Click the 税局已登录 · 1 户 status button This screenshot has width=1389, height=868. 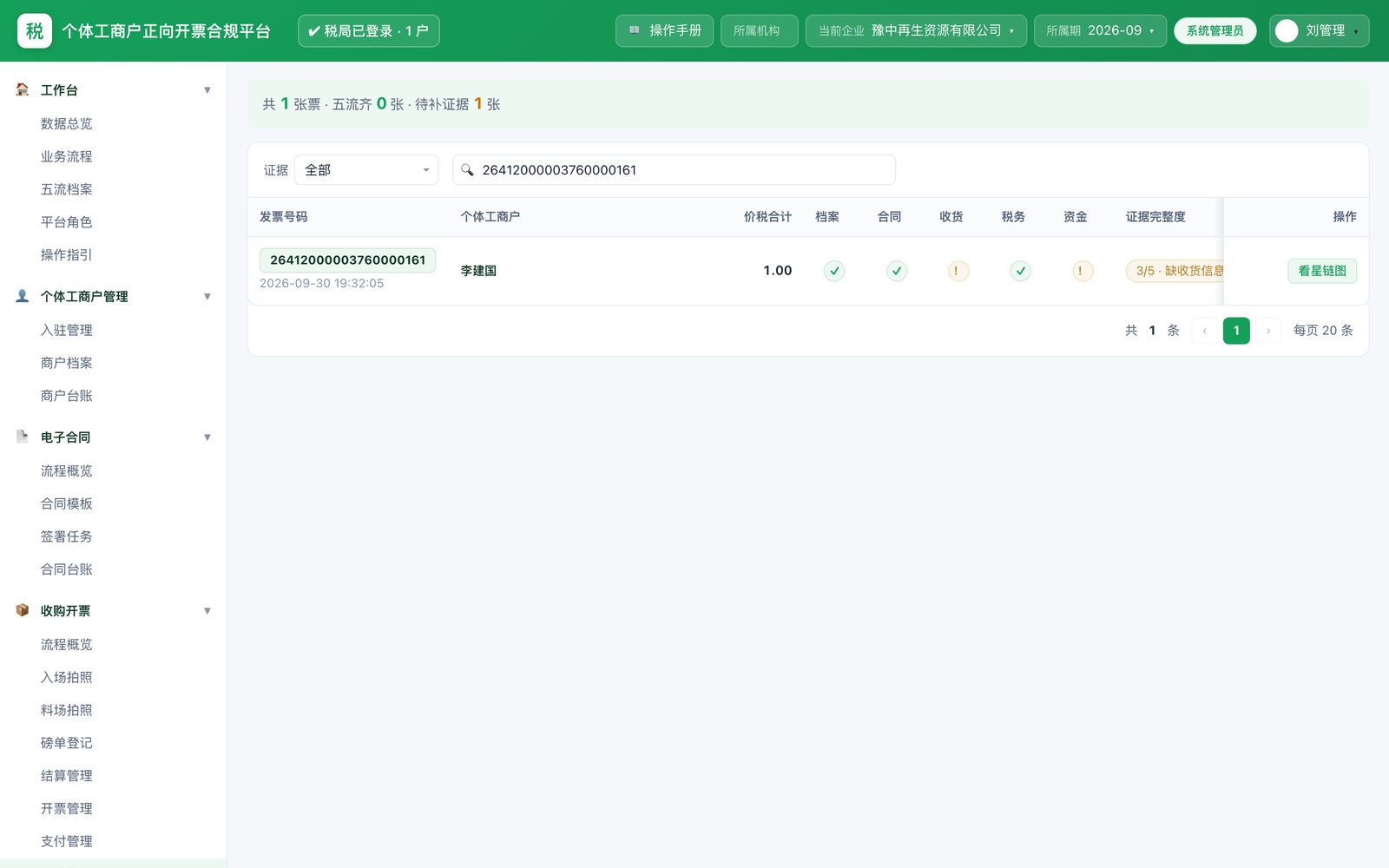point(369,30)
